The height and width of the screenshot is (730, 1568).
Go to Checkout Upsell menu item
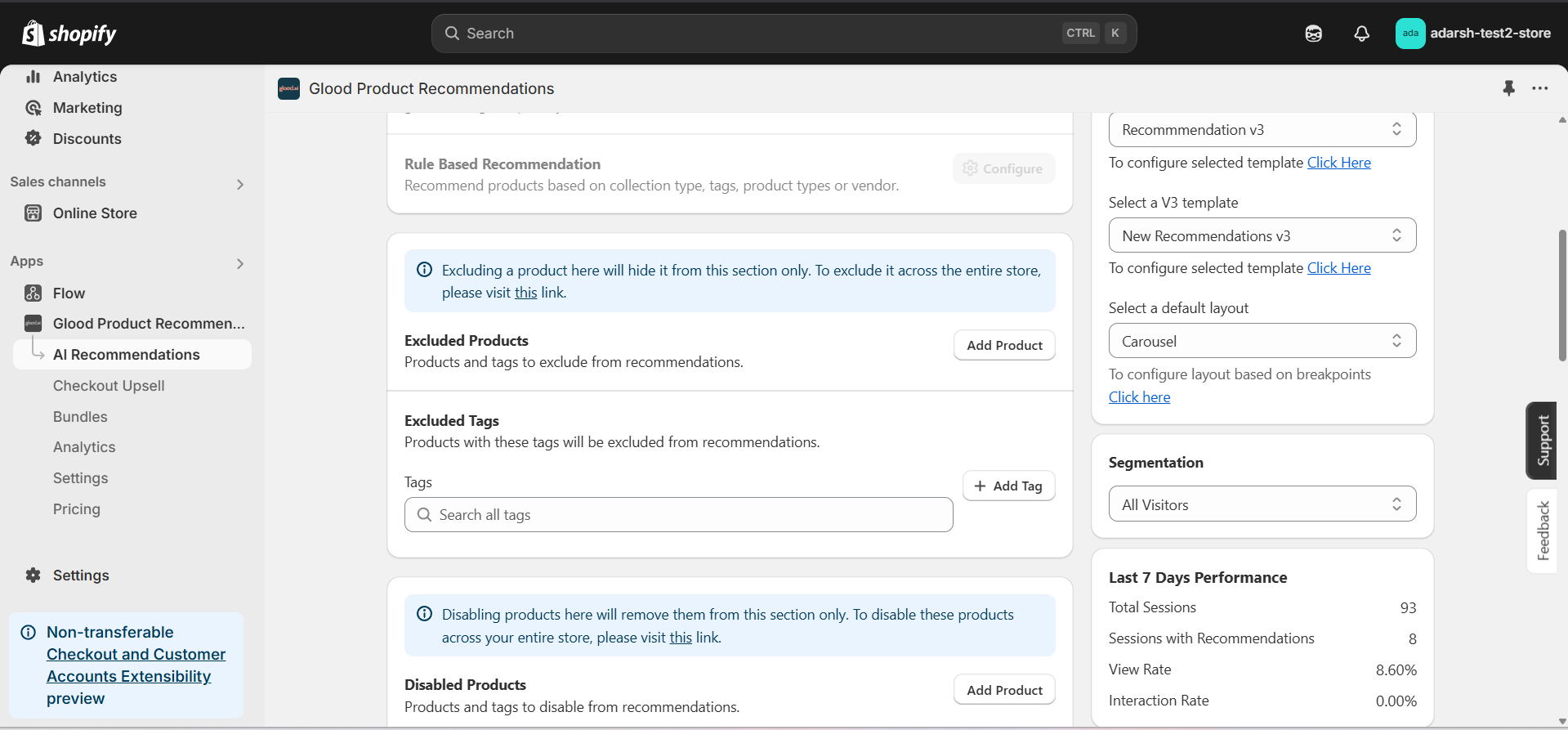tap(109, 386)
